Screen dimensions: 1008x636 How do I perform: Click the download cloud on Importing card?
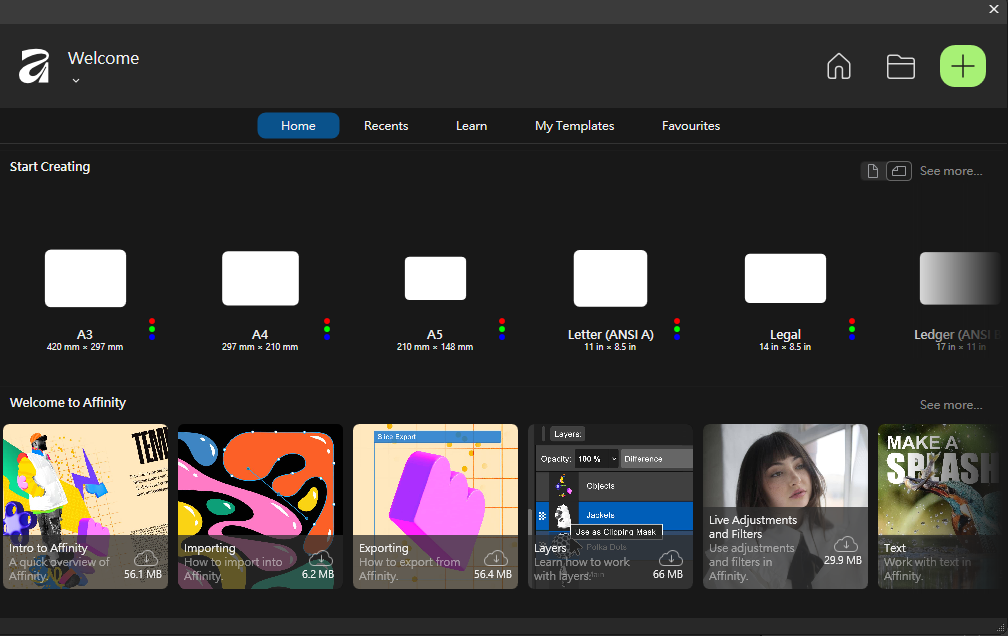click(x=320, y=558)
